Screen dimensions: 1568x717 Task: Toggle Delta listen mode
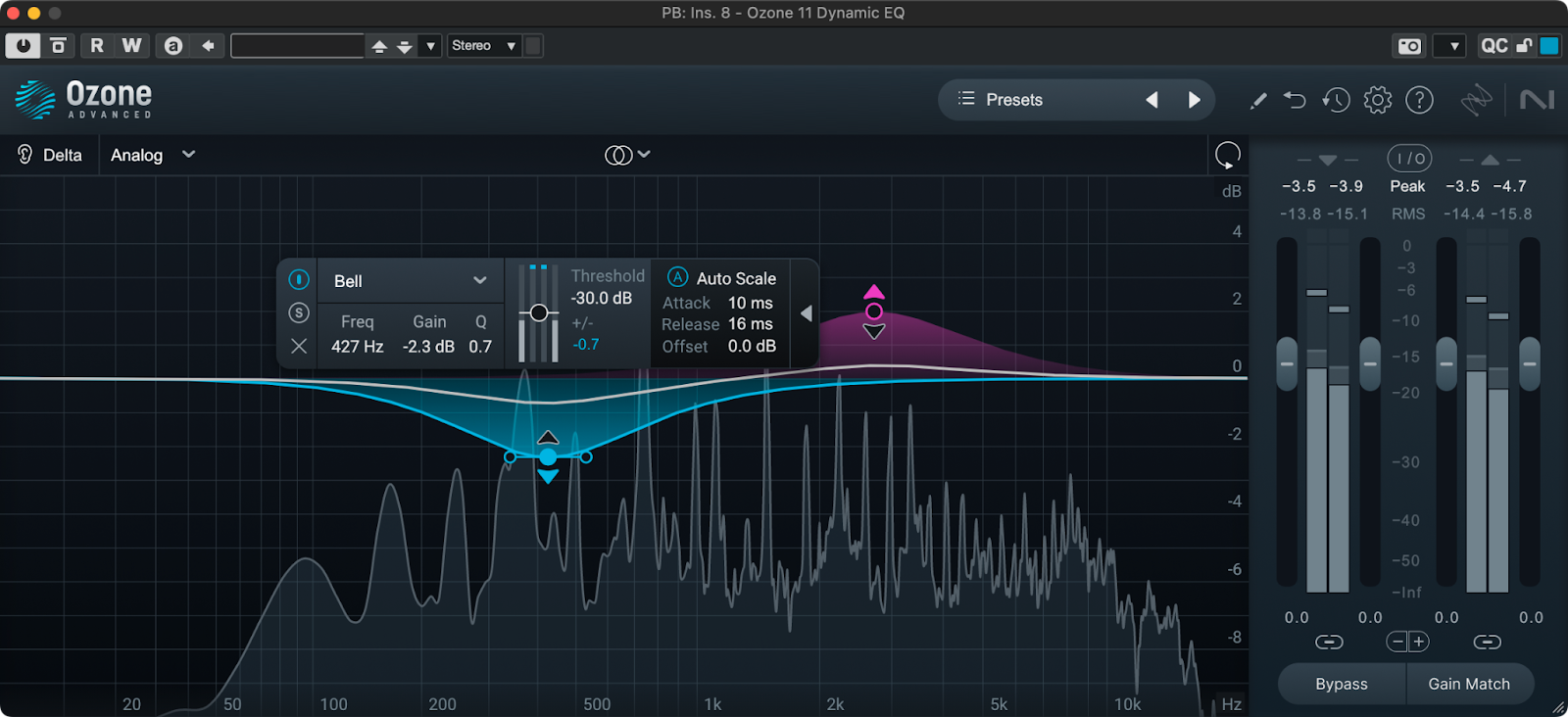tap(50, 155)
